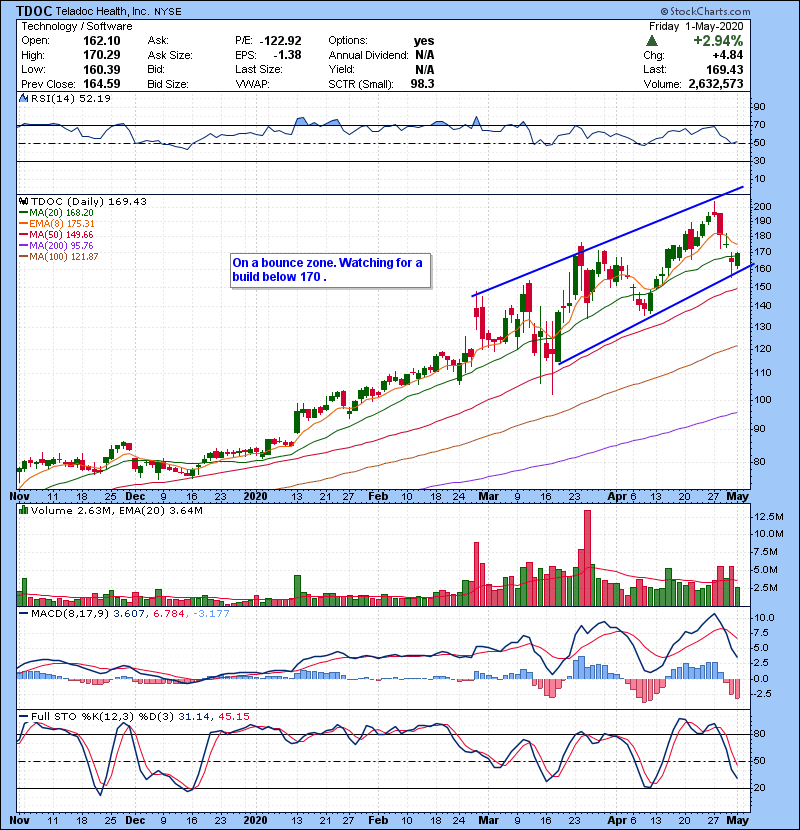This screenshot has width=800, height=830.
Task: Click the stochastic %D value 45.15
Action: [233, 717]
